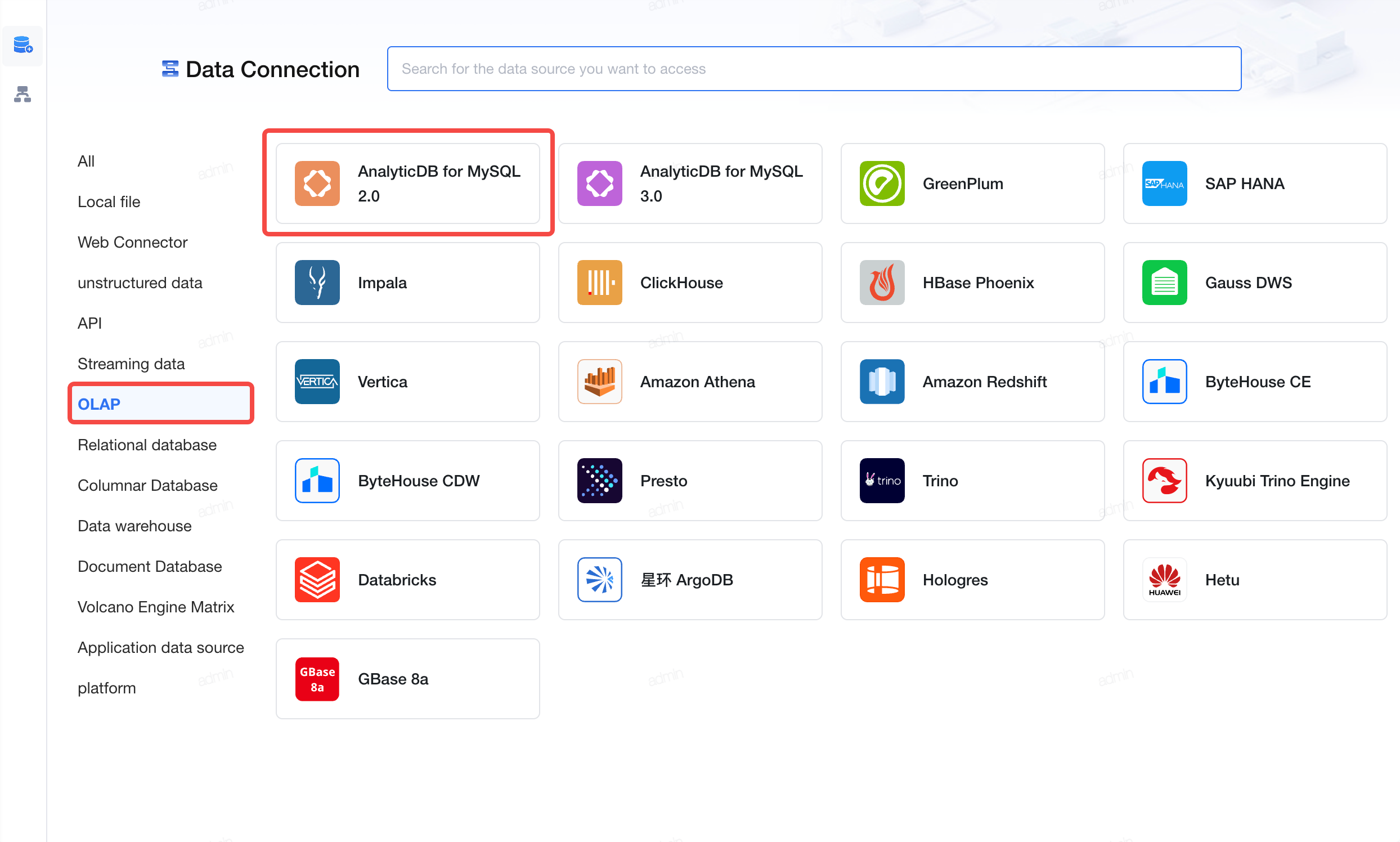Screen dimensions: 1400x842
Task: Open the Streaming data category
Action: click(x=131, y=363)
